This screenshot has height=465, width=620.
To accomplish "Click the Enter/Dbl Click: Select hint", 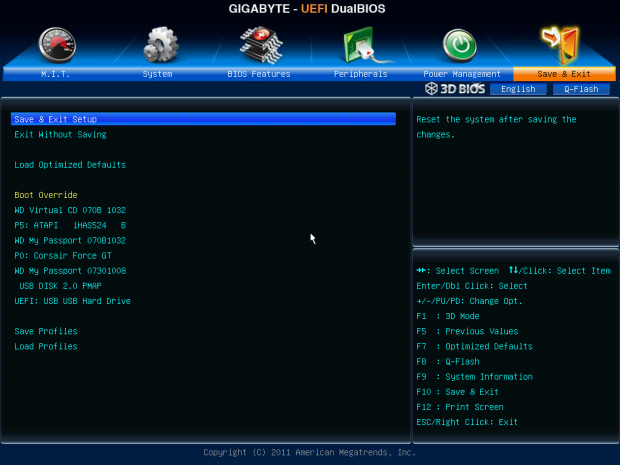I will [x=472, y=286].
